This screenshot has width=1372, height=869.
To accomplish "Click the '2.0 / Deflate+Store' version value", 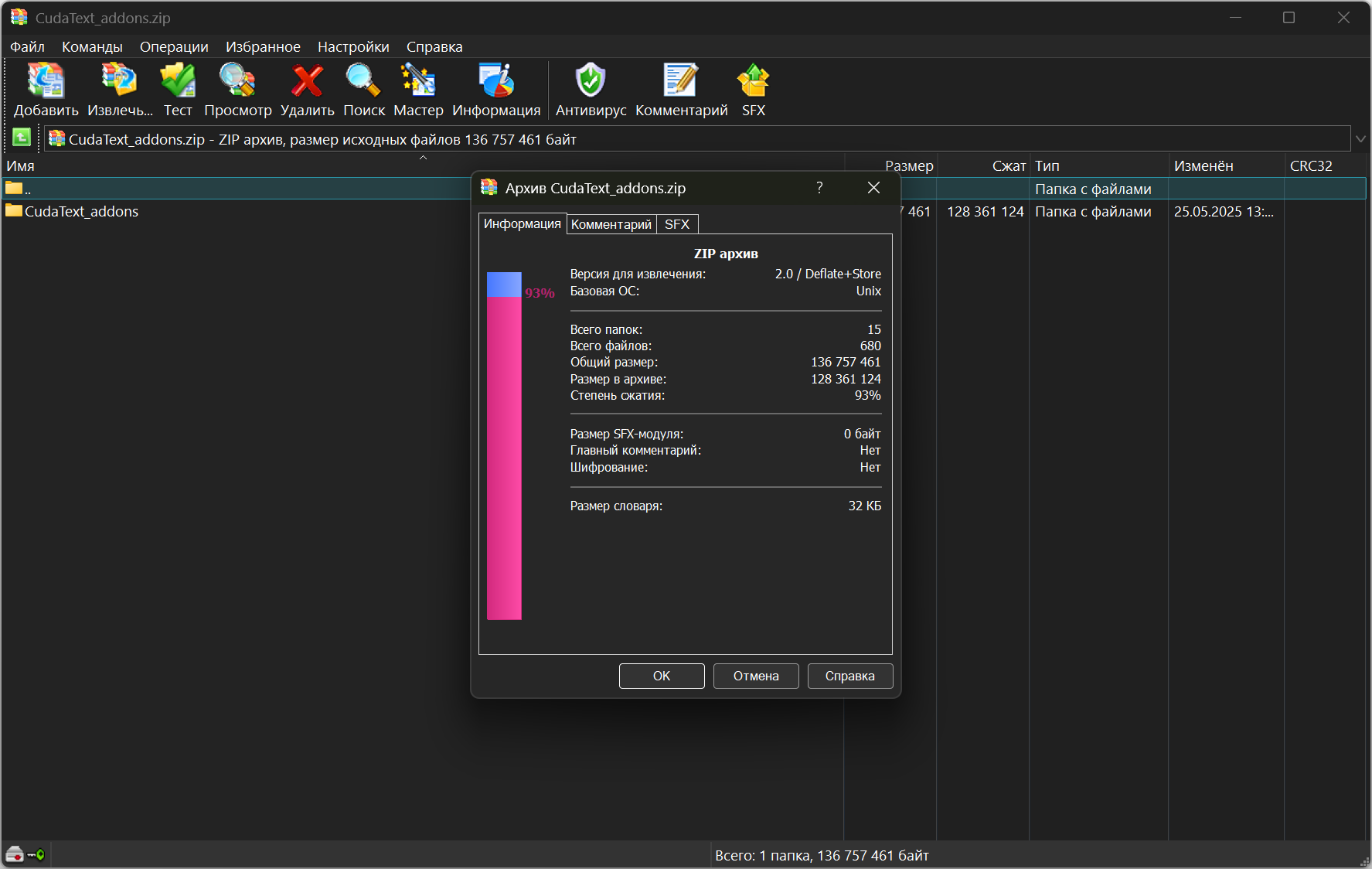I will (x=828, y=274).
